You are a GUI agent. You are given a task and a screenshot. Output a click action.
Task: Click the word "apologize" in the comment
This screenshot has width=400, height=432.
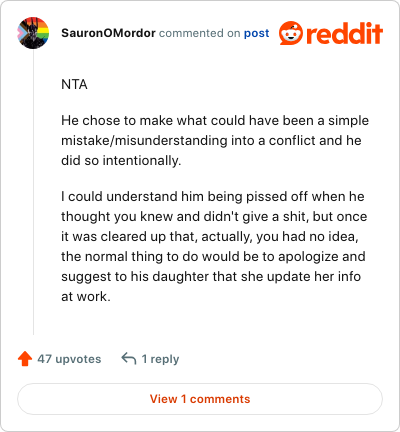coord(303,257)
